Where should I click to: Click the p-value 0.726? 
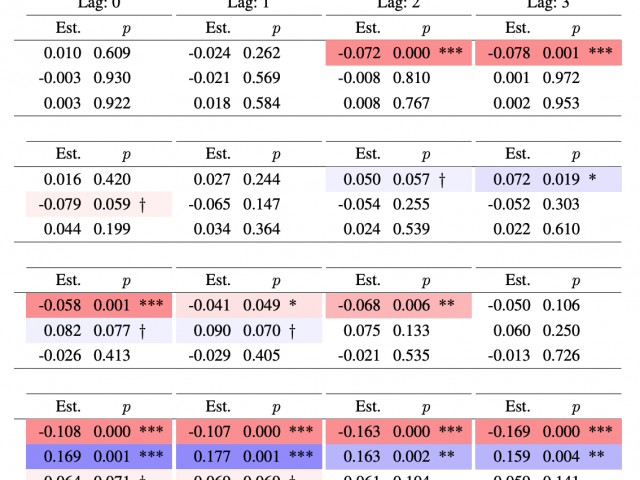(x=561, y=356)
